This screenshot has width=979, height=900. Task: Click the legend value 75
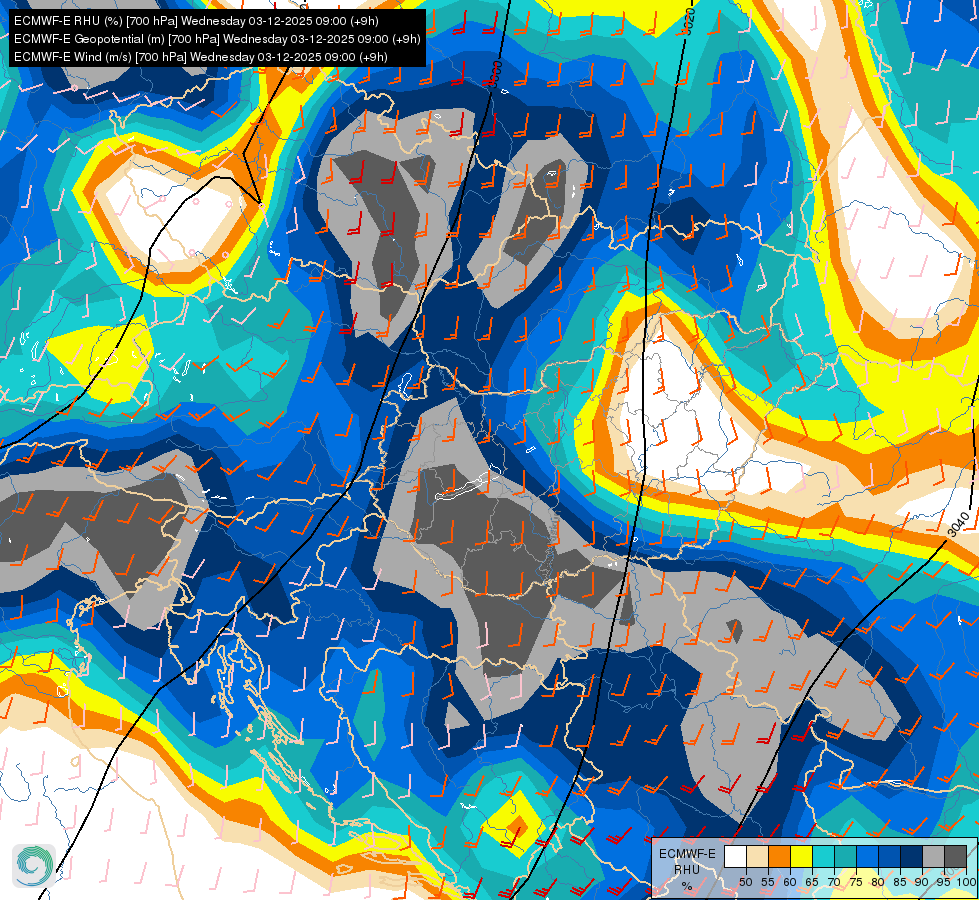[x=856, y=882]
